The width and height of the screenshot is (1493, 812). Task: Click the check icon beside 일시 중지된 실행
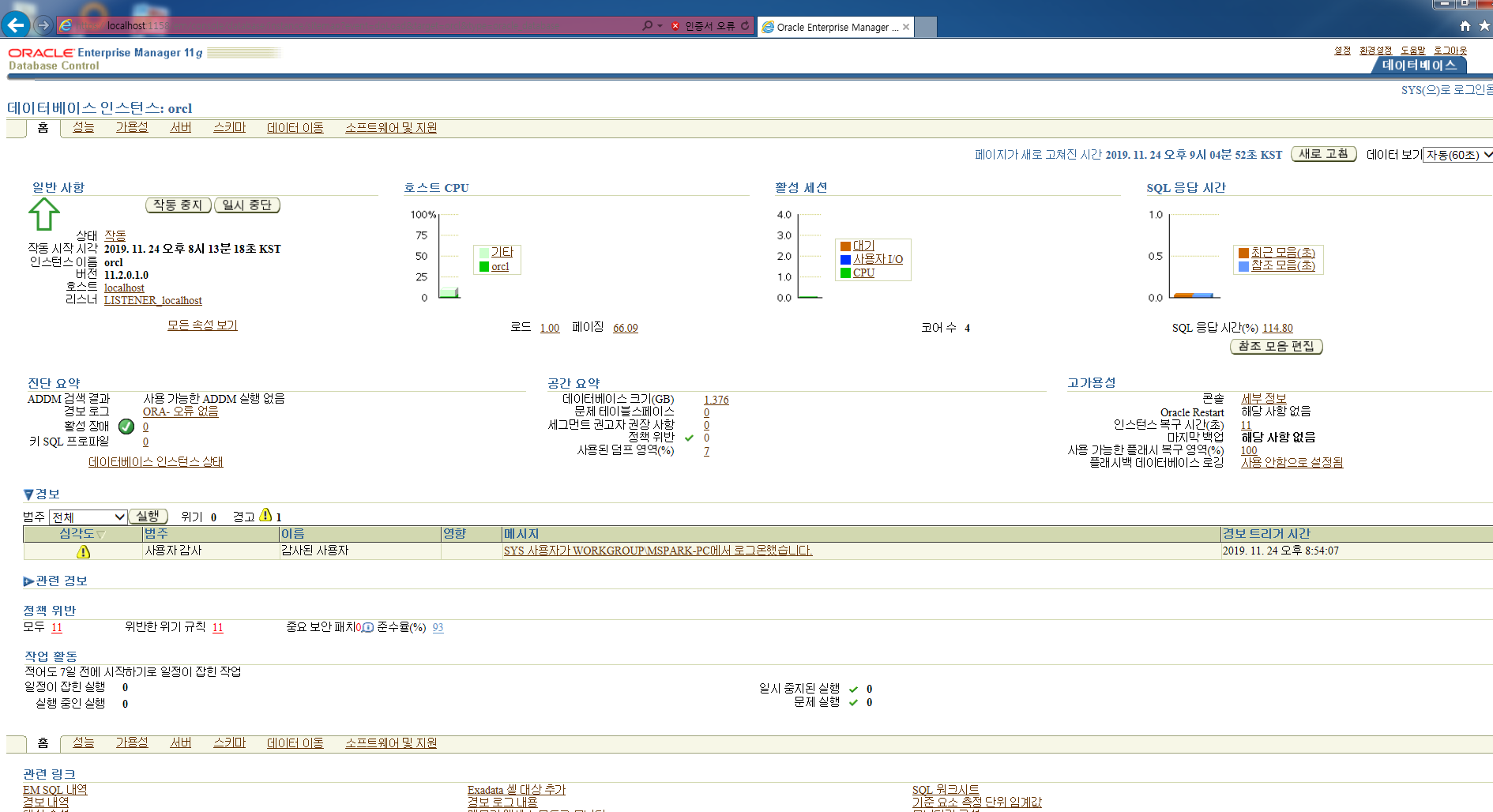click(x=853, y=690)
